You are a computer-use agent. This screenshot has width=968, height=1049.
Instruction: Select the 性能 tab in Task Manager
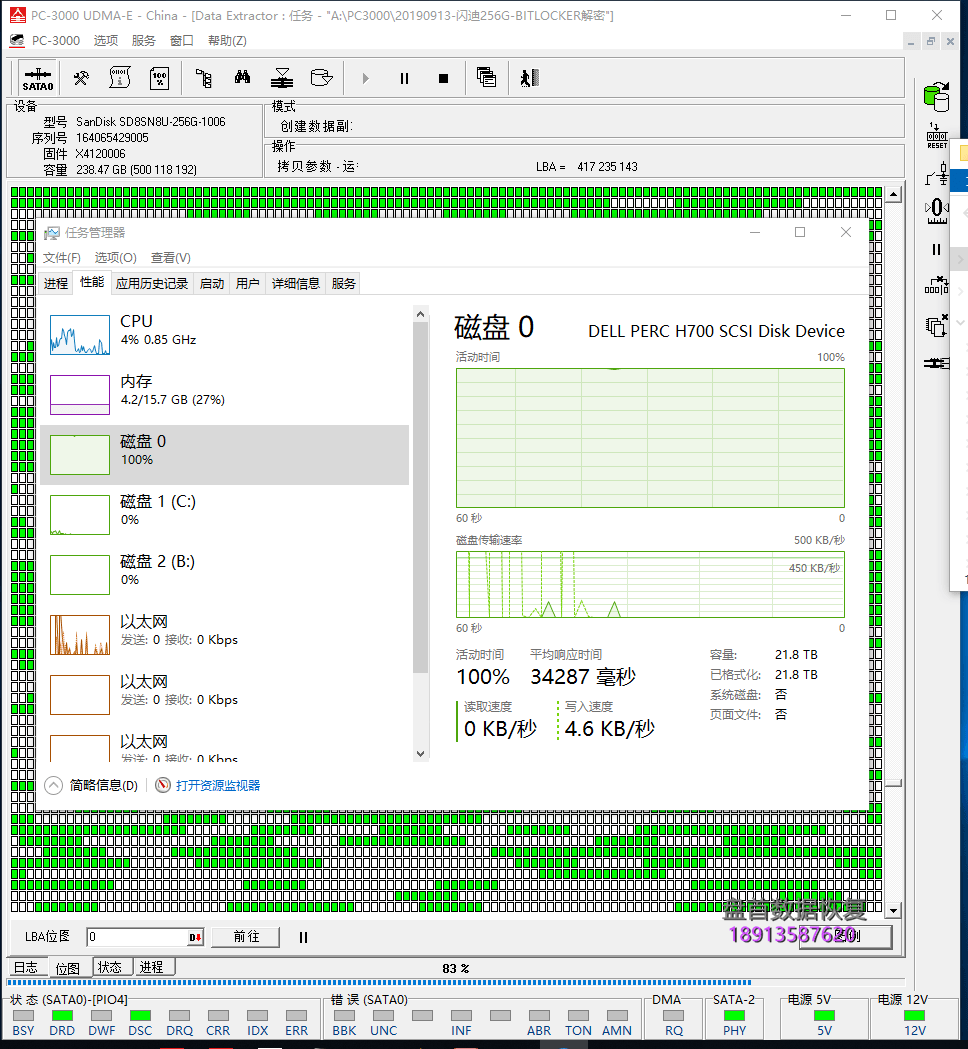coord(92,282)
